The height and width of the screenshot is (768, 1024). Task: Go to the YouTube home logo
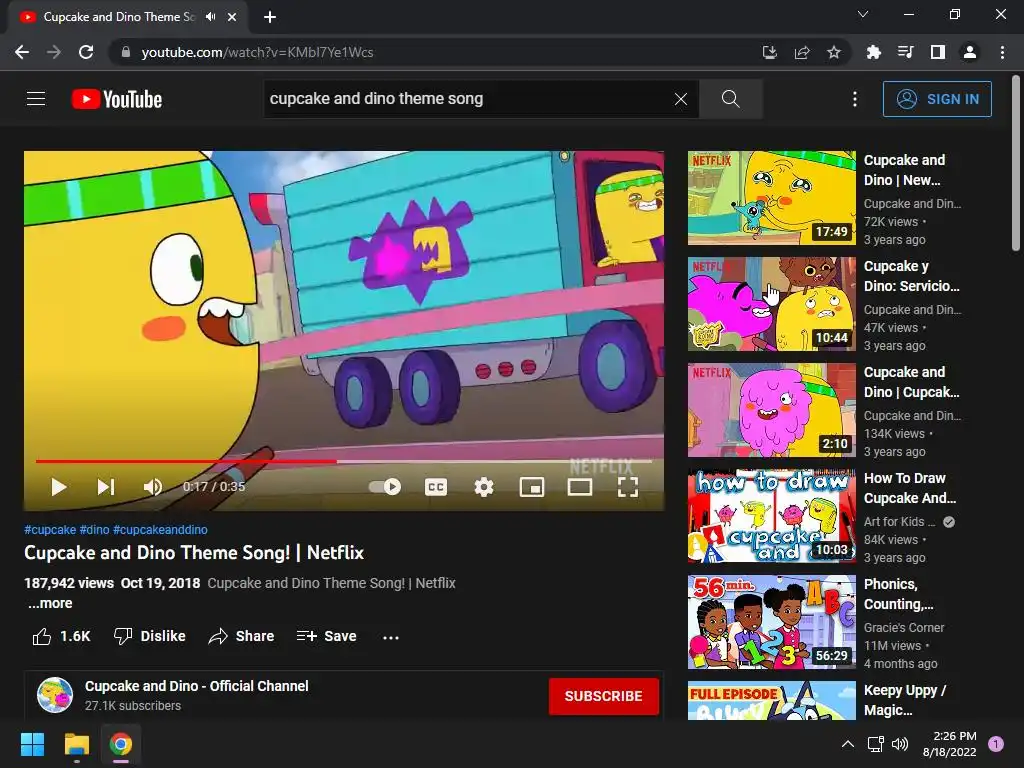pyautogui.click(x=117, y=99)
